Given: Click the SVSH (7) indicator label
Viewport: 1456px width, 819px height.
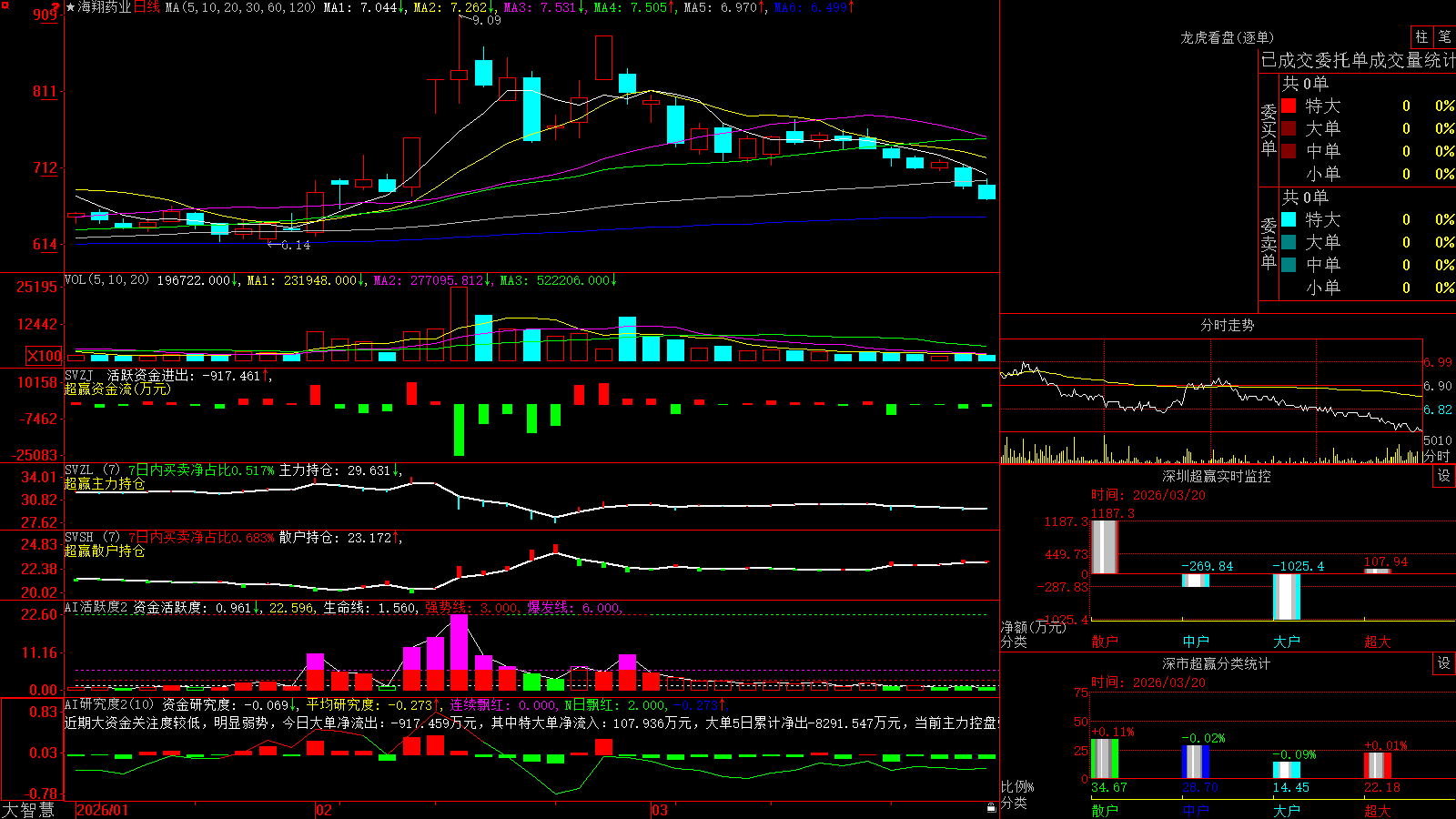Looking at the screenshot, I should [x=93, y=538].
